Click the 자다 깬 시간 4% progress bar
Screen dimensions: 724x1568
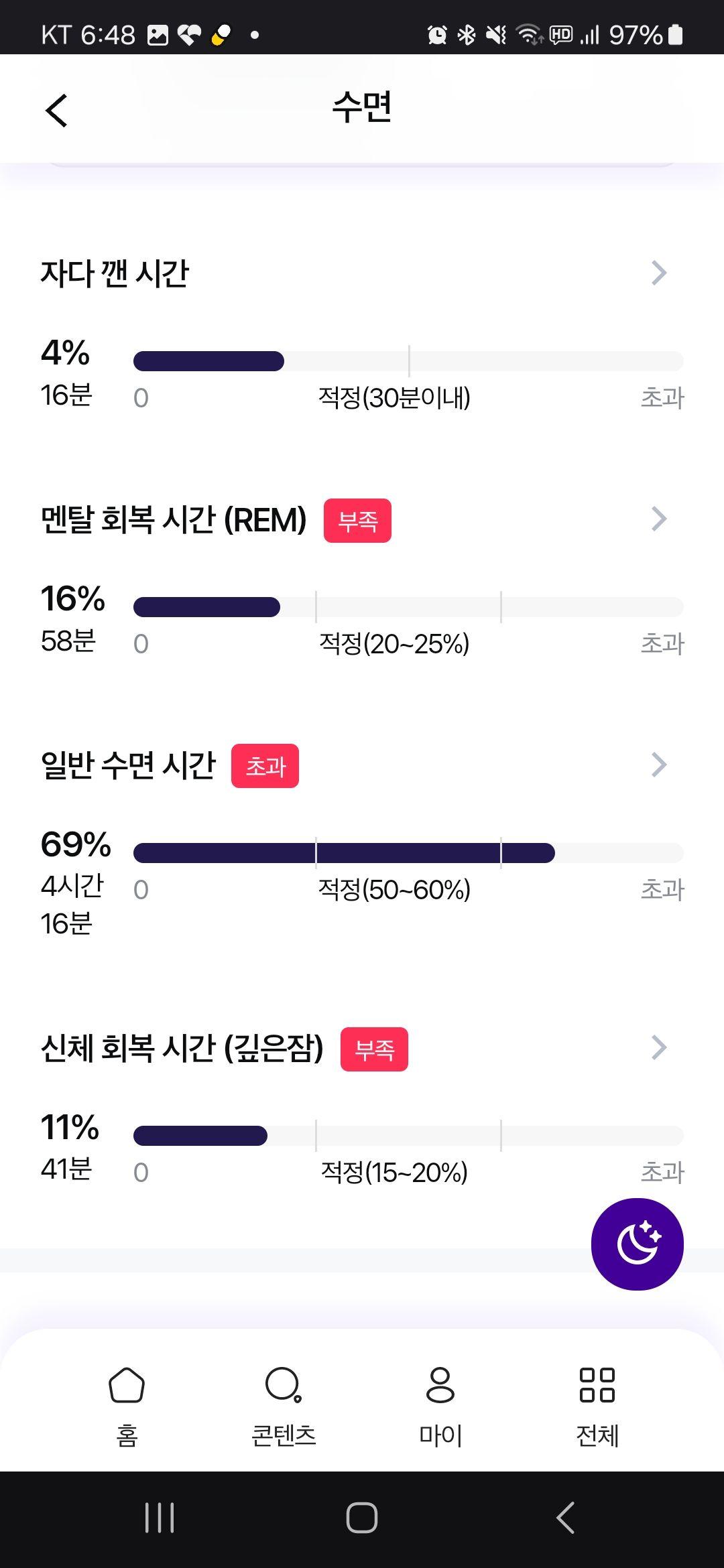[408, 361]
